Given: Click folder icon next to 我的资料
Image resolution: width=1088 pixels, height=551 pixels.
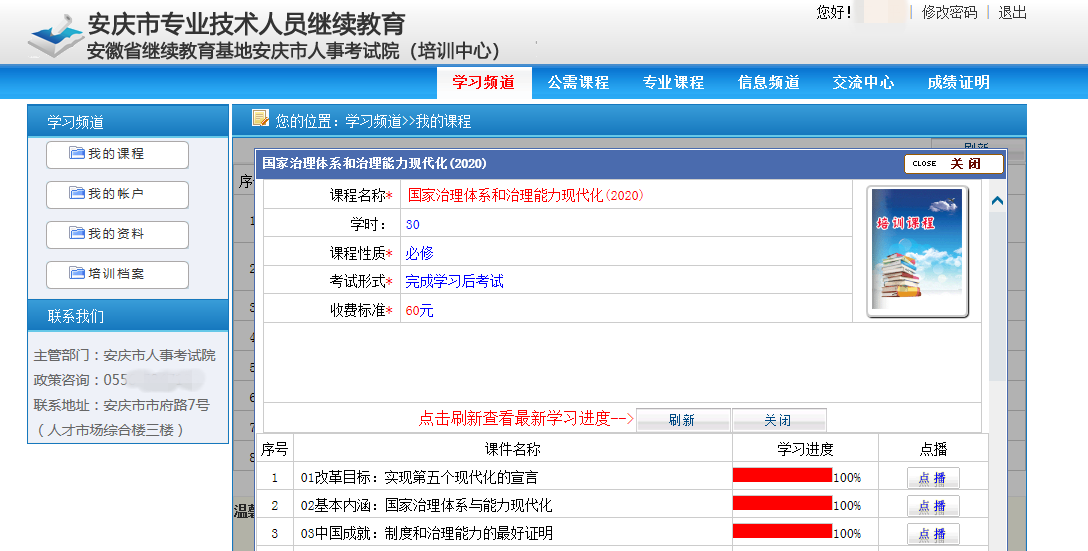Looking at the screenshot, I should pyautogui.click(x=77, y=234).
